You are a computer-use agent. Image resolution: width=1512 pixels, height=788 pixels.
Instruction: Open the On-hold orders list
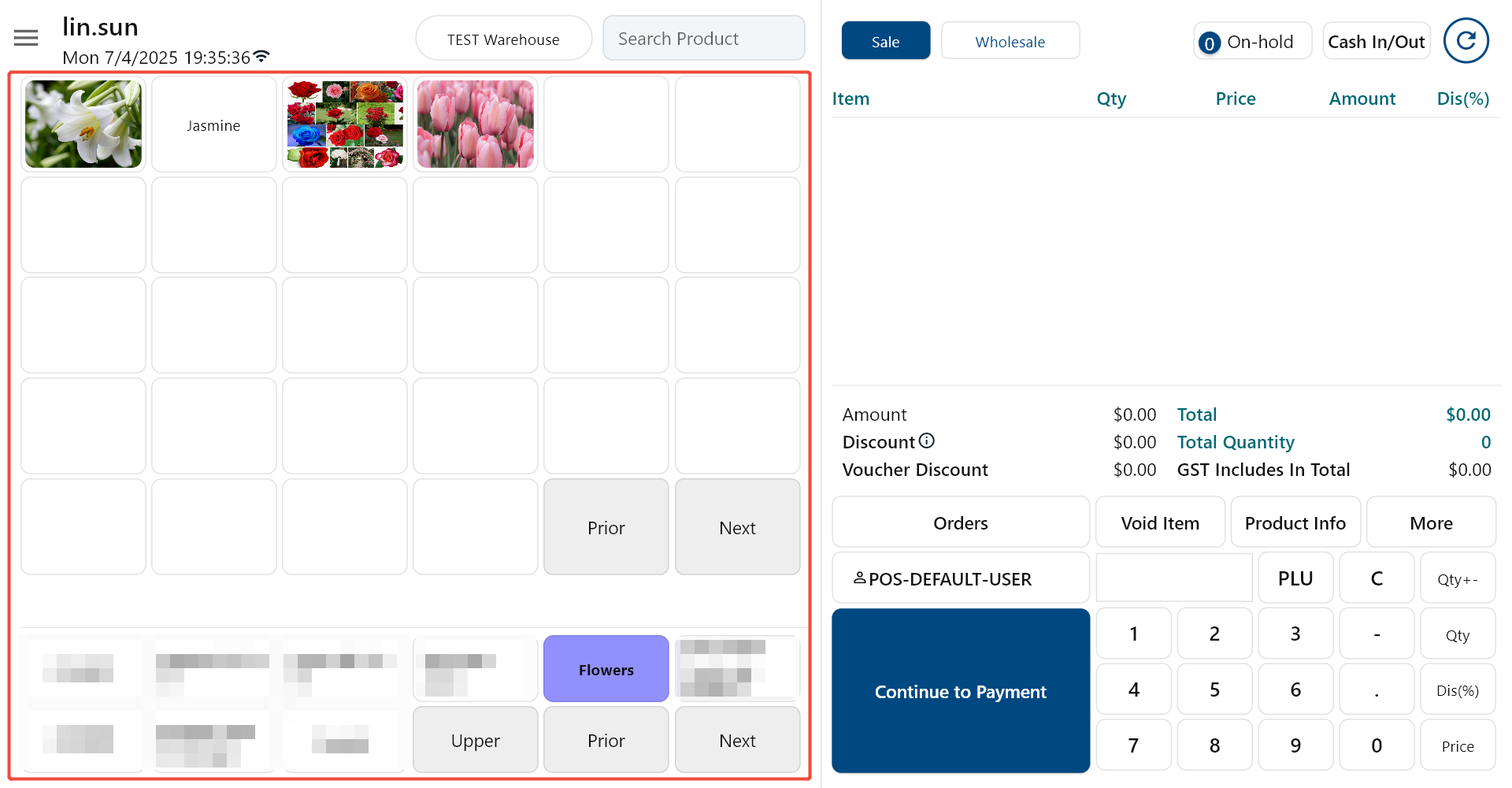coord(1251,41)
